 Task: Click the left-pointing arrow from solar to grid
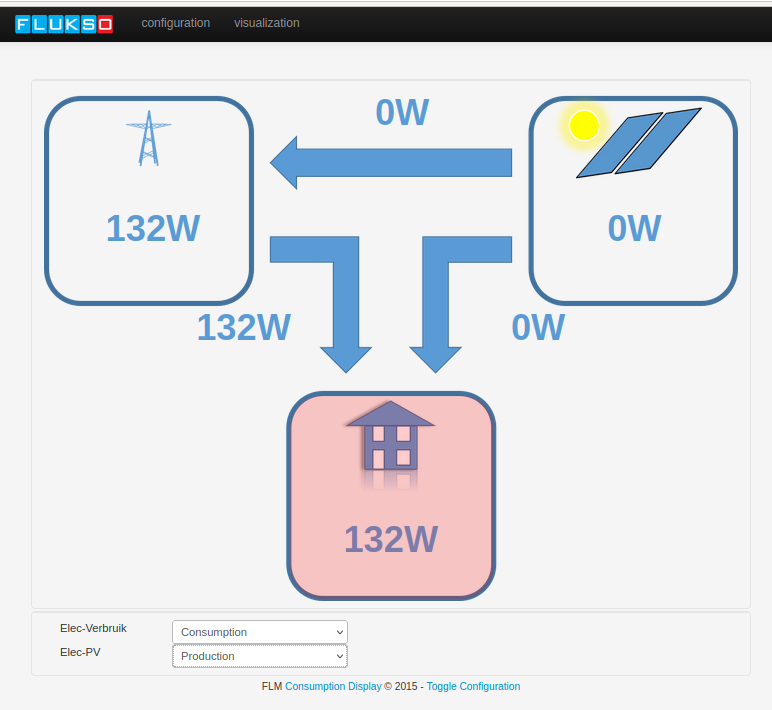tap(391, 162)
